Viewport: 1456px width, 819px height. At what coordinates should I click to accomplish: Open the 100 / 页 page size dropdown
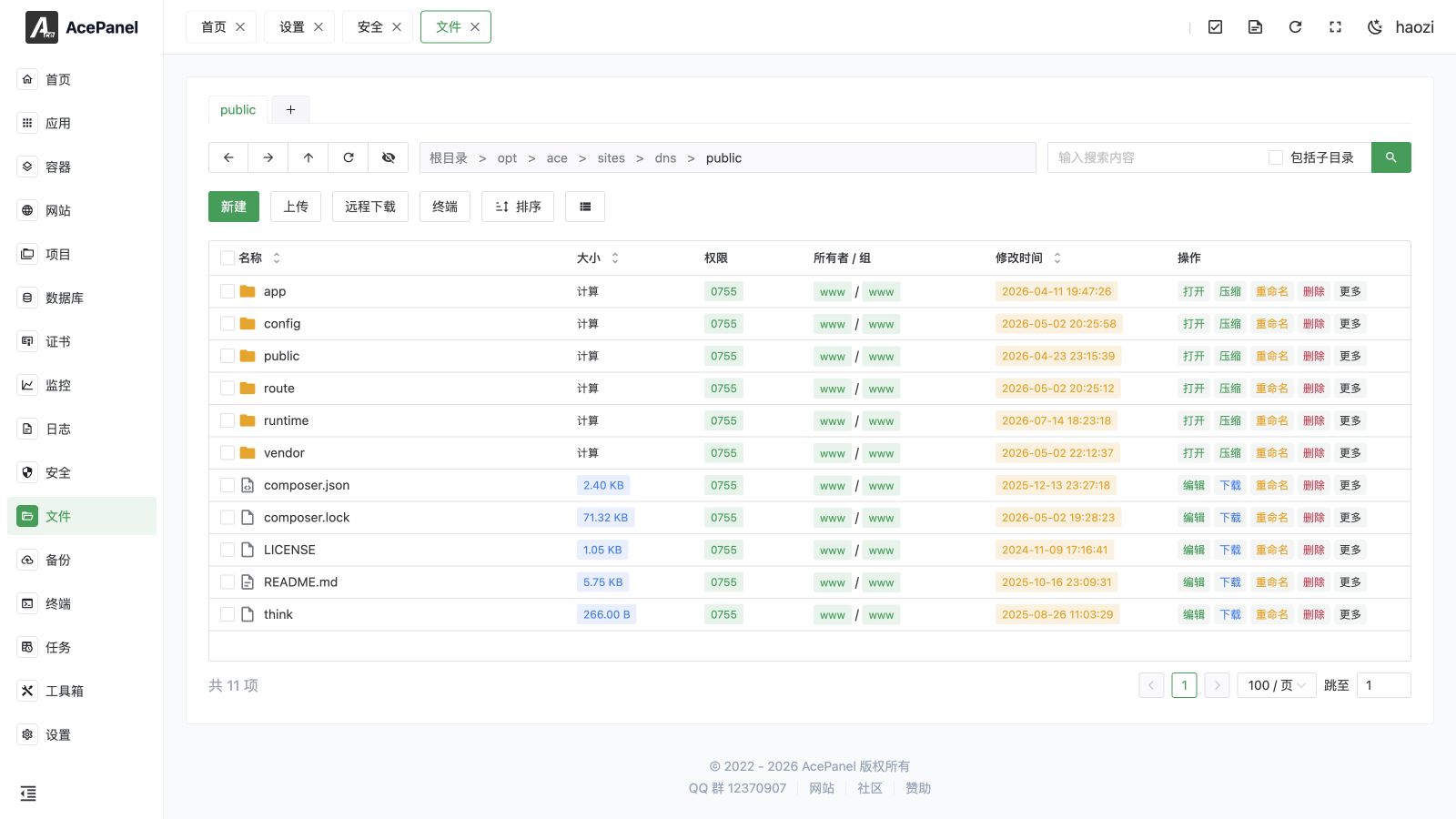point(1277,685)
